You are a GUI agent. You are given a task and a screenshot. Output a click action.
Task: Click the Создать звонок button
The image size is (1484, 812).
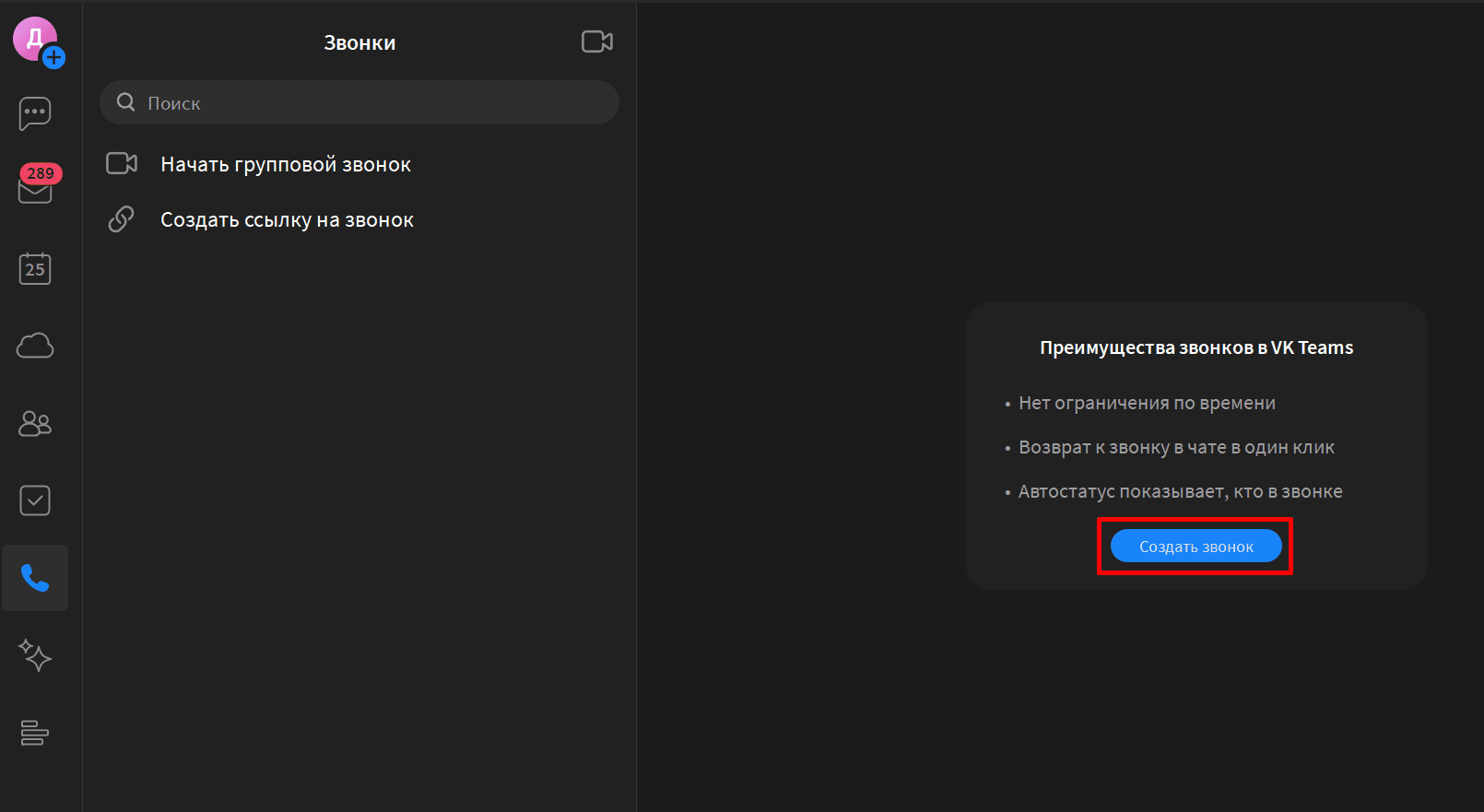pyautogui.click(x=1196, y=546)
